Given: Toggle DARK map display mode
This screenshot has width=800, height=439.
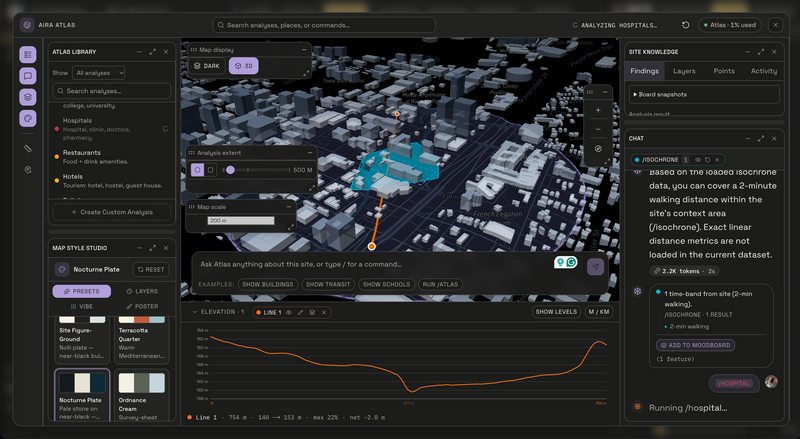Looking at the screenshot, I should coord(207,66).
